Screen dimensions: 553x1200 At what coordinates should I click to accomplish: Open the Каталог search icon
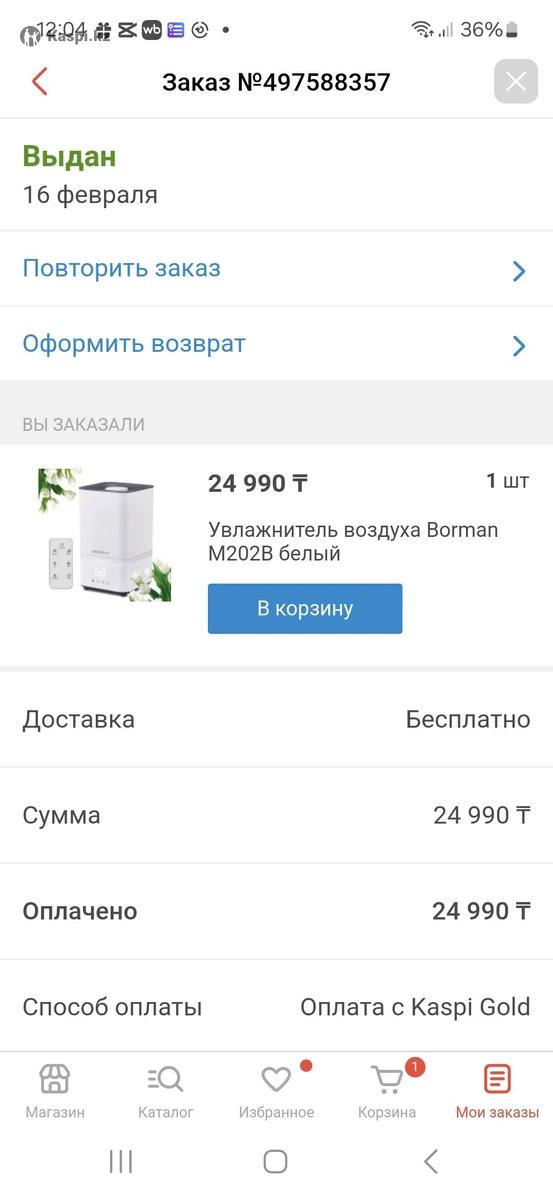(x=166, y=1079)
